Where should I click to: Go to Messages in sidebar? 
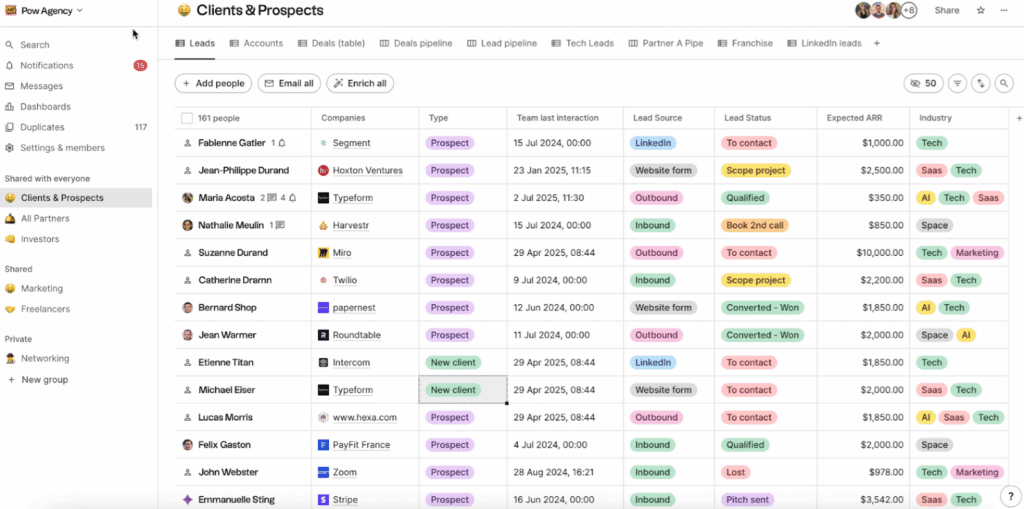click(41, 86)
